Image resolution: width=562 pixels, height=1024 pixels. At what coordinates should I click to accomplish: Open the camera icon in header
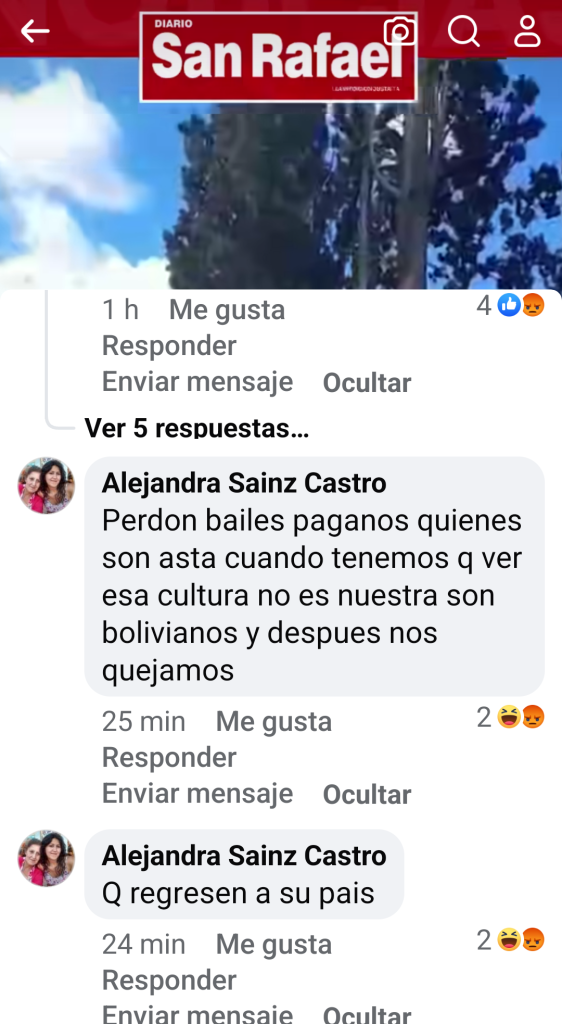pos(400,31)
